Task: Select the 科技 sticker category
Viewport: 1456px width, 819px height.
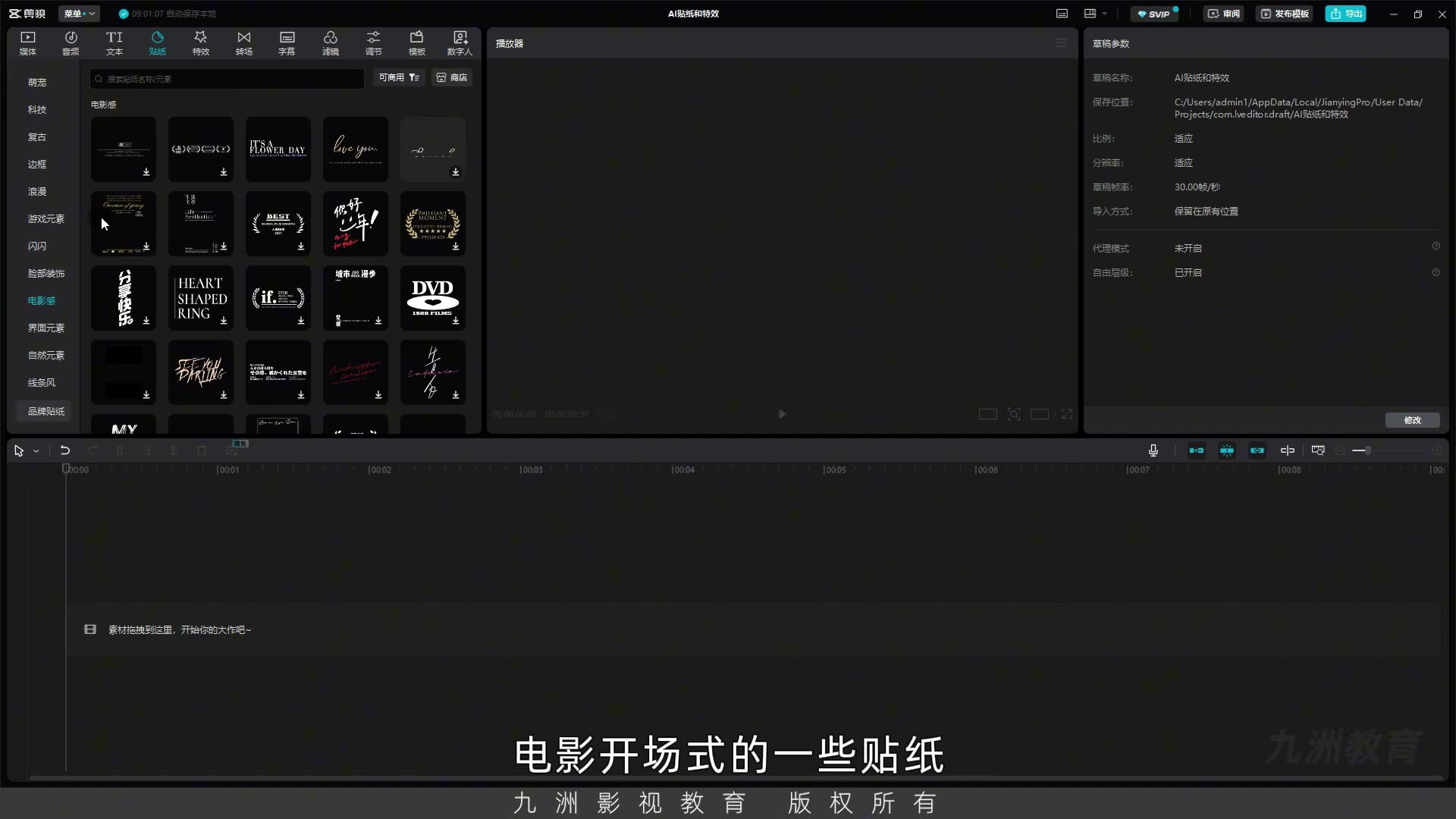Action: (37, 109)
